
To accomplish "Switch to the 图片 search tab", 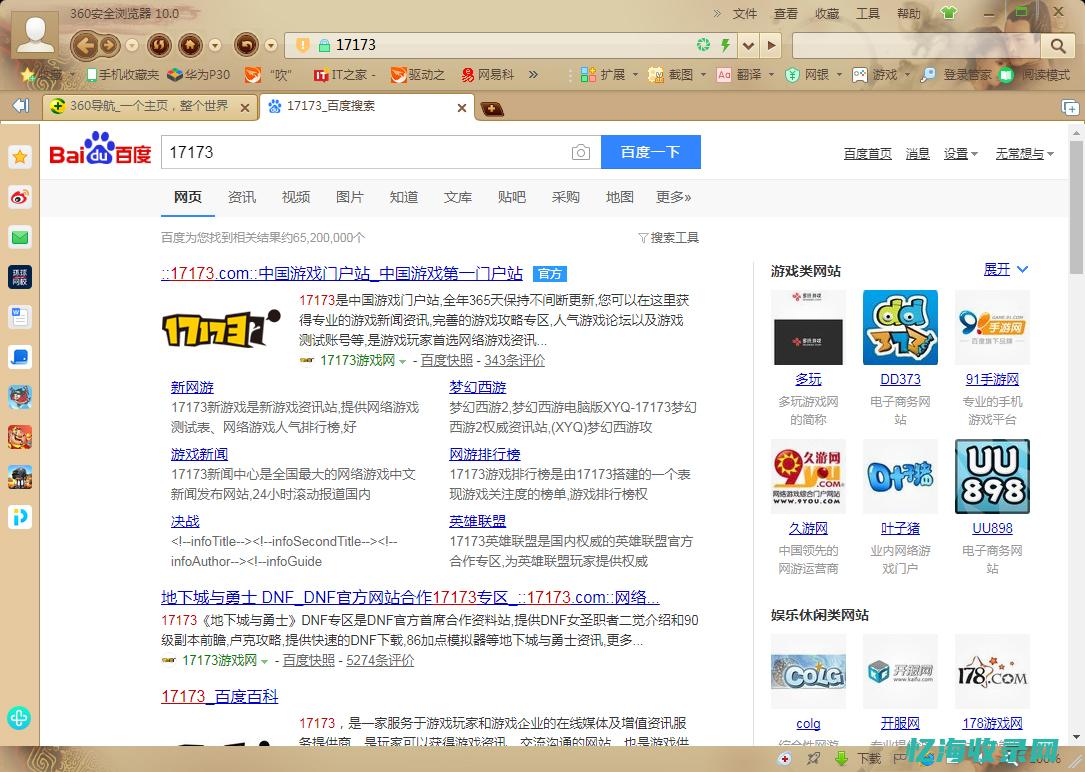I will (x=351, y=197).
